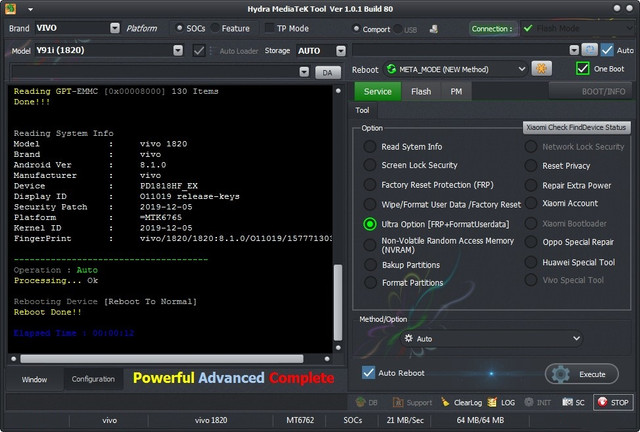640x432 pixels.
Task: Click the SC screenshot icon
Action: tap(567, 402)
